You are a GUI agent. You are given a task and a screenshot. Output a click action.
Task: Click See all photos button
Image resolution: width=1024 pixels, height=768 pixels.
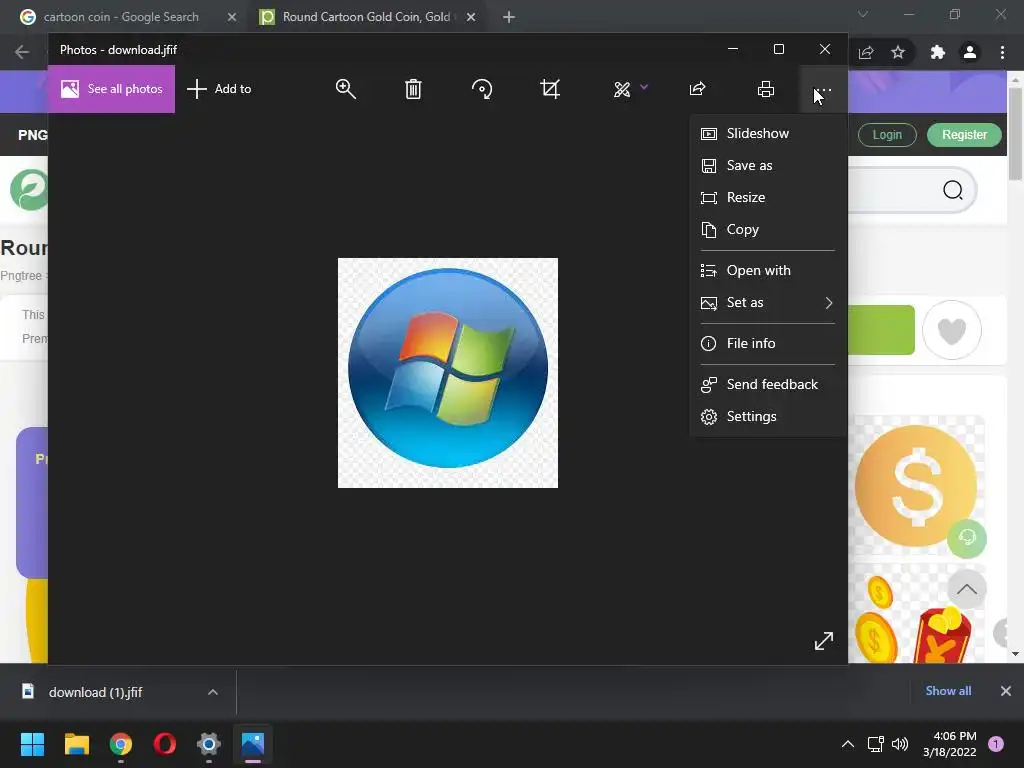pyautogui.click(x=111, y=89)
